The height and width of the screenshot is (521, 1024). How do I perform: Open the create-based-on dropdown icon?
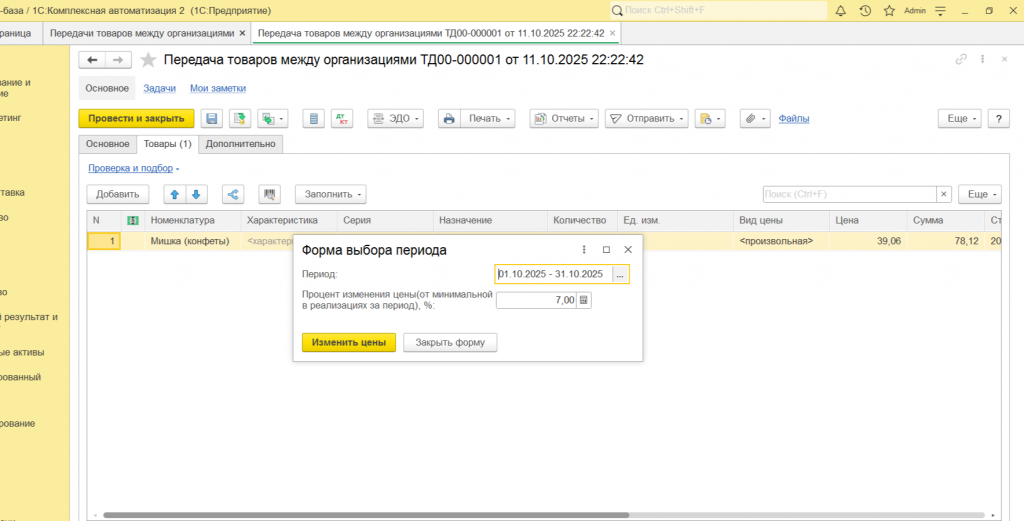tap(273, 119)
